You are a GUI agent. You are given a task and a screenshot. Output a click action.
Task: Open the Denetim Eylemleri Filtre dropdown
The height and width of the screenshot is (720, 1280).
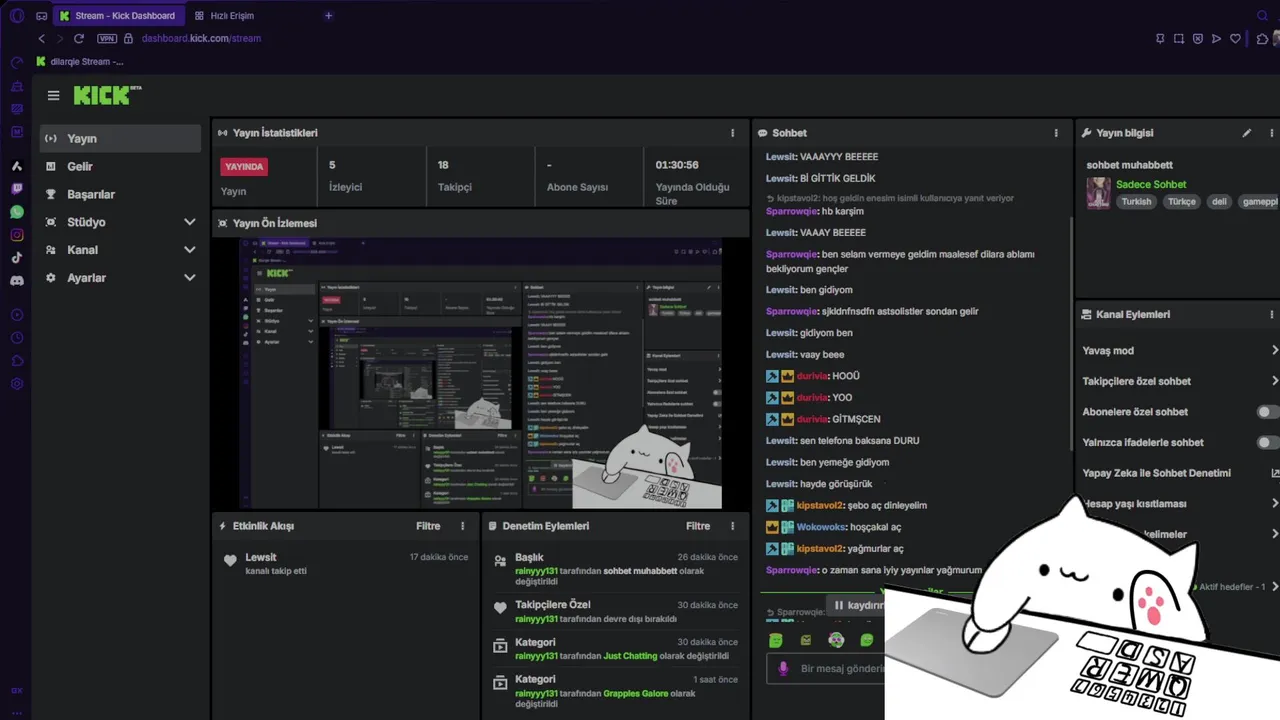pos(698,526)
